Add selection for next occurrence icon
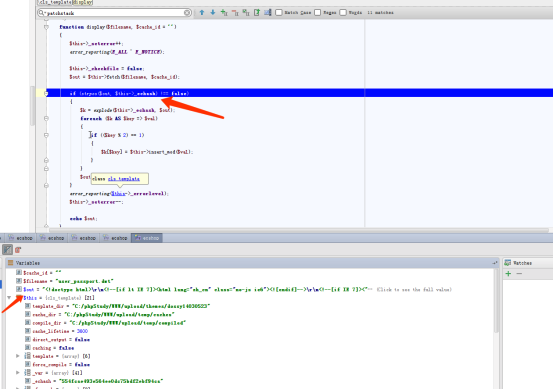 click(224, 13)
